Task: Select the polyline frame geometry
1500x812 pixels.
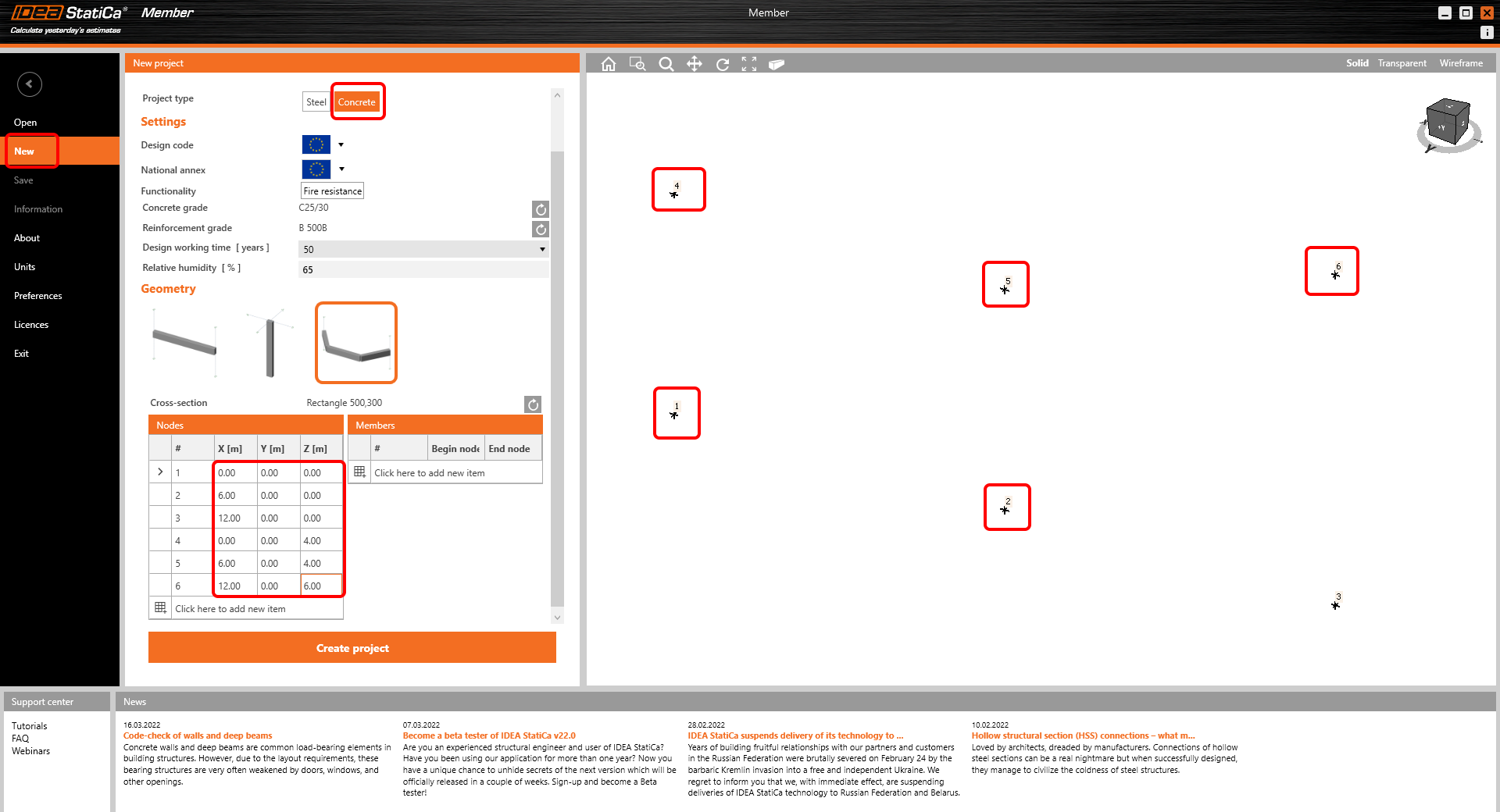Action: click(x=356, y=343)
